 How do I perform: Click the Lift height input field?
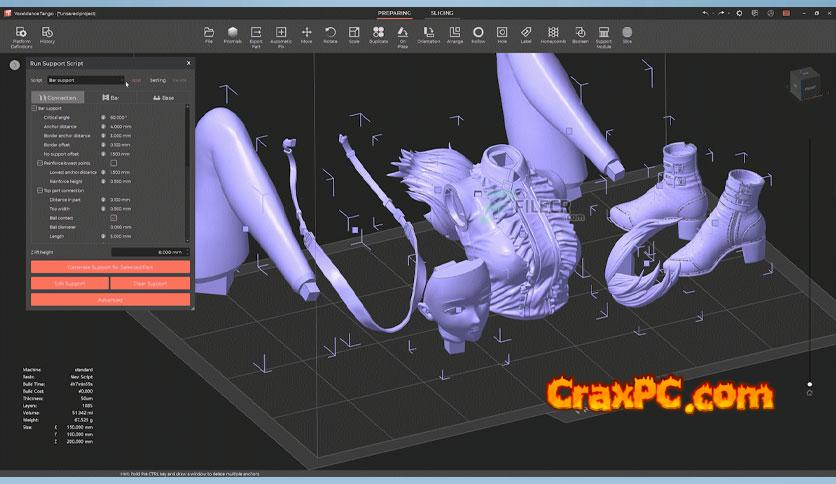click(x=148, y=252)
